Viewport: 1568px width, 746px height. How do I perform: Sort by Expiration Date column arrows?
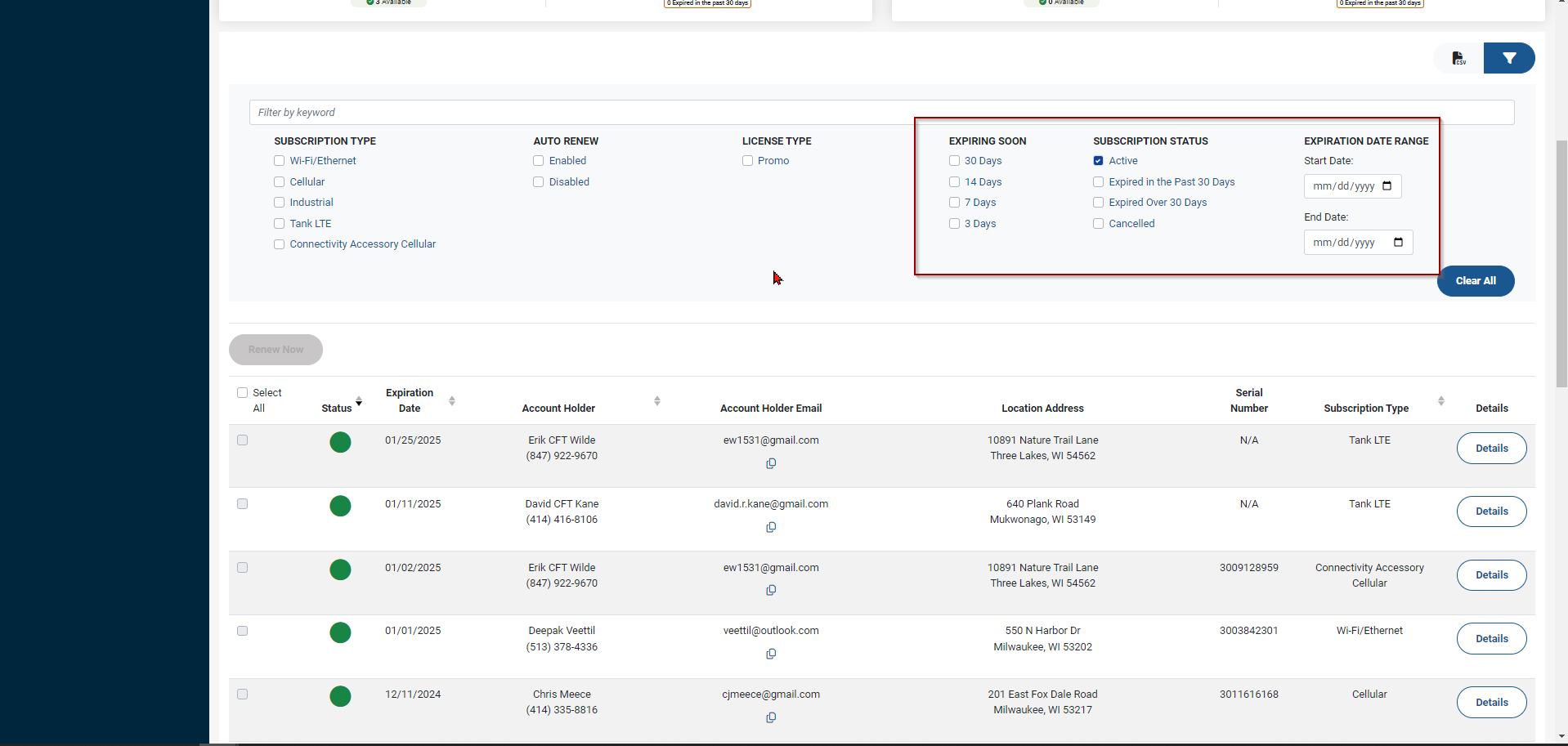[452, 400]
